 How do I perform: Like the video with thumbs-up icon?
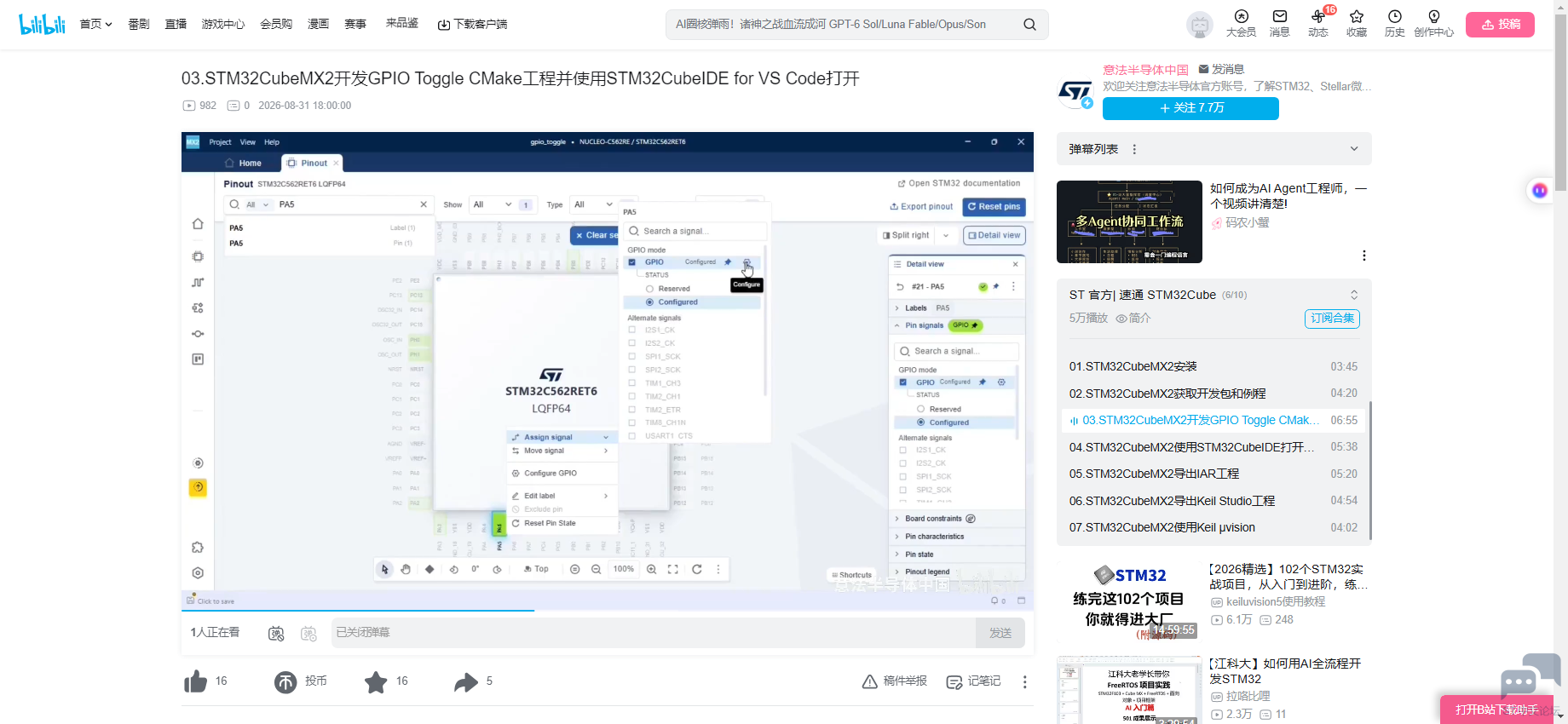tap(195, 681)
